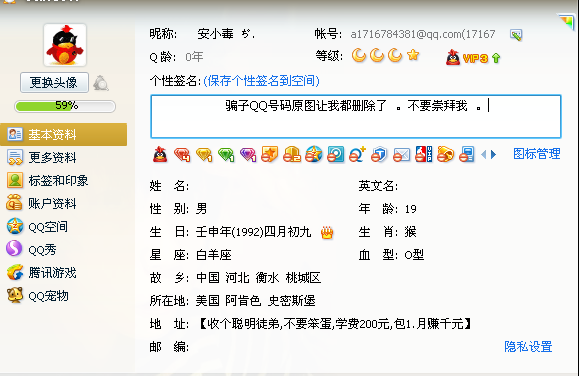Click the red diamond level 4 icon
This screenshot has width=579, height=376.
(182, 154)
